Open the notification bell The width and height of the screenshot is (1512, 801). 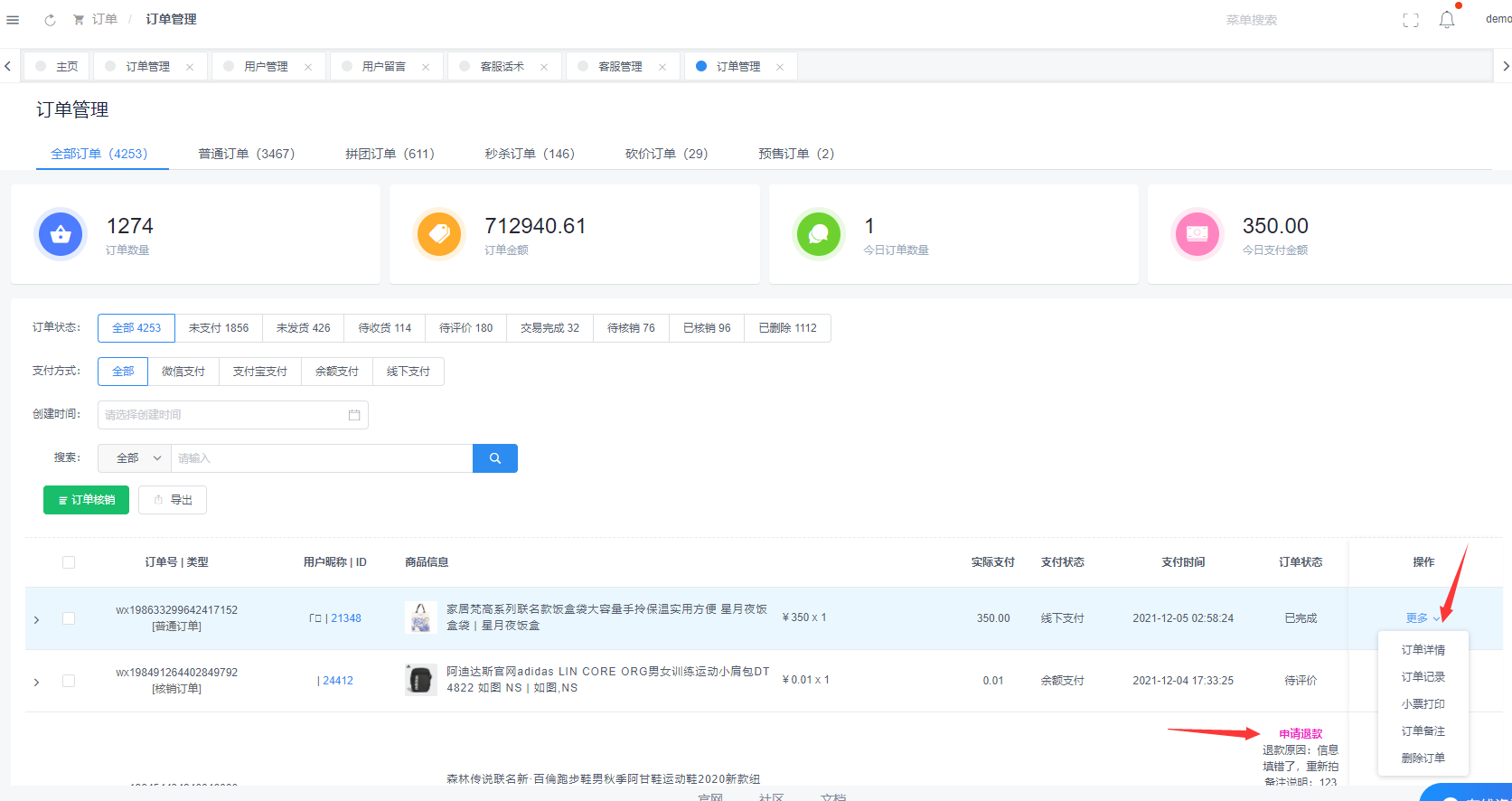point(1447,20)
